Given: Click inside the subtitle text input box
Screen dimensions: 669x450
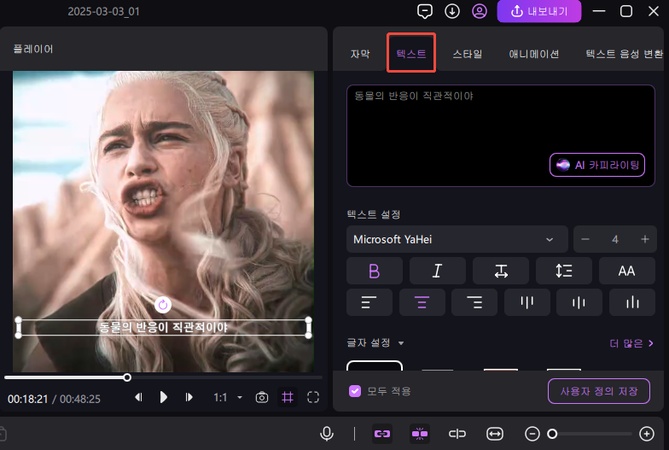Looking at the screenshot, I should pyautogui.click(x=500, y=135).
